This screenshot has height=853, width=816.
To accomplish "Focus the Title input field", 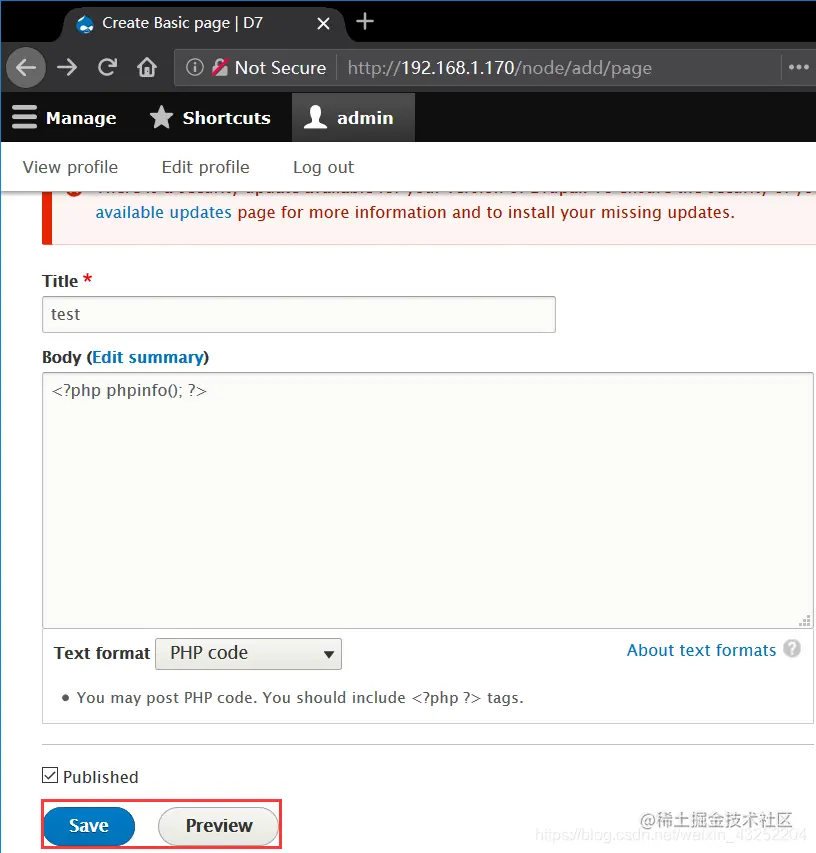I will click(299, 314).
